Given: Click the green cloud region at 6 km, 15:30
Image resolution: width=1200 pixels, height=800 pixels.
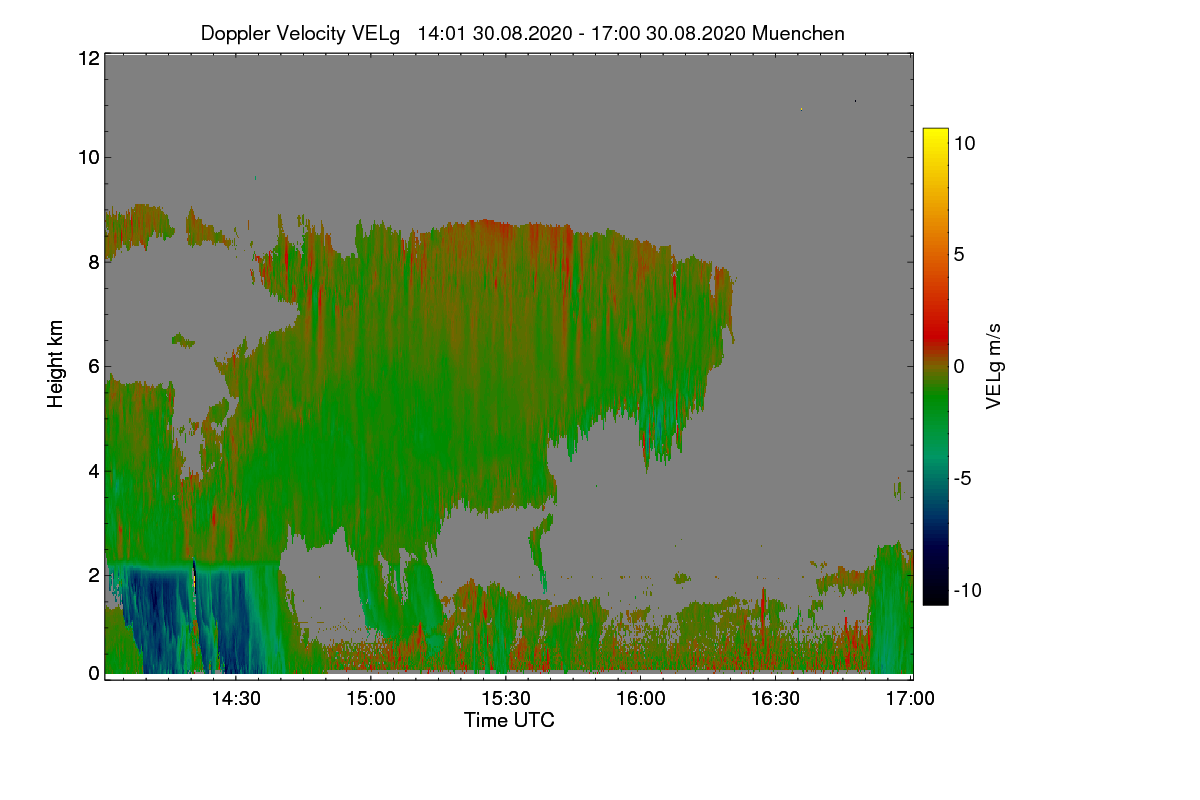Looking at the screenshot, I should tap(505, 366).
